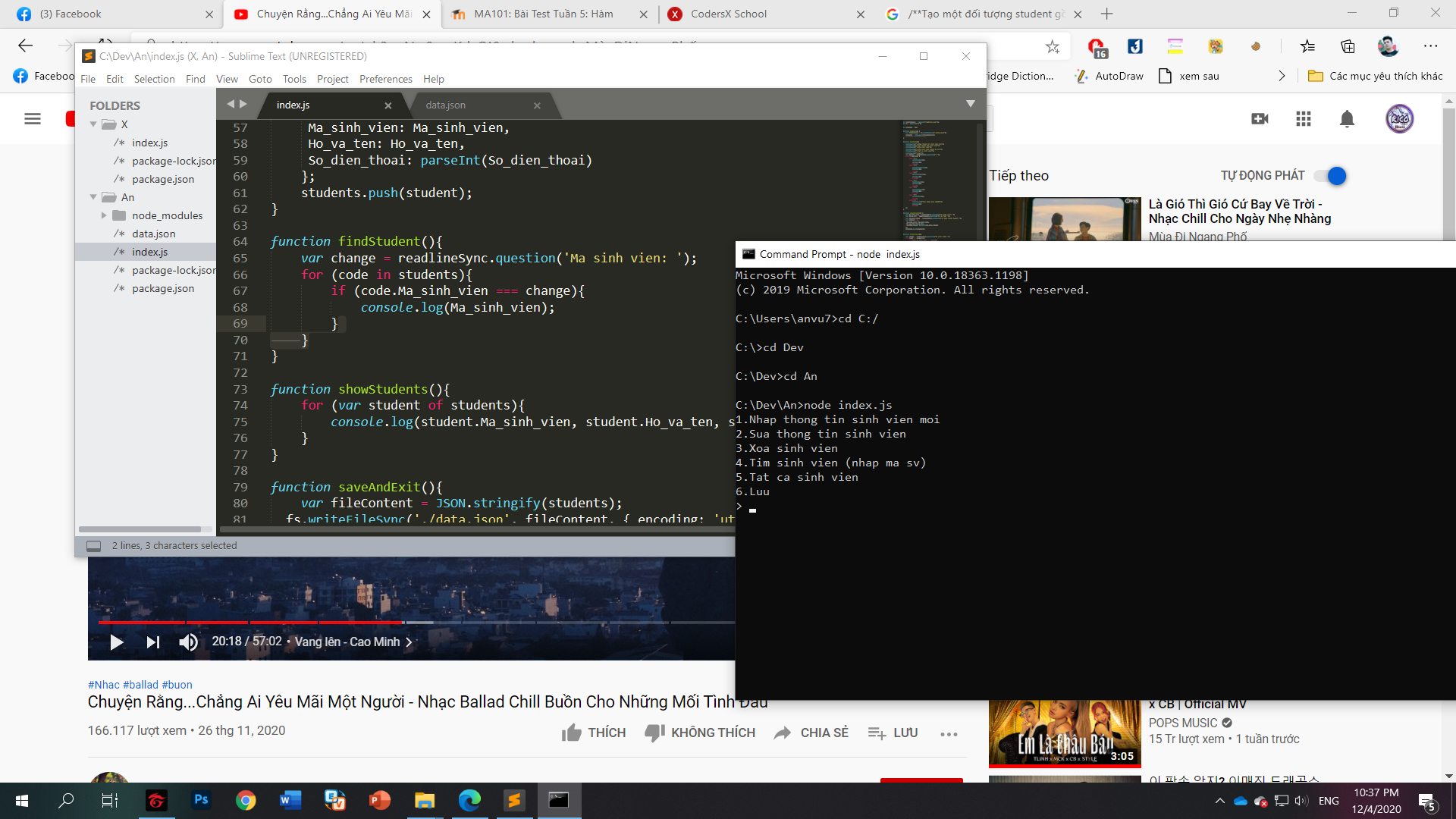Open Sublime Text from Windows taskbar
Viewport: 1456px width, 819px height.
514,800
